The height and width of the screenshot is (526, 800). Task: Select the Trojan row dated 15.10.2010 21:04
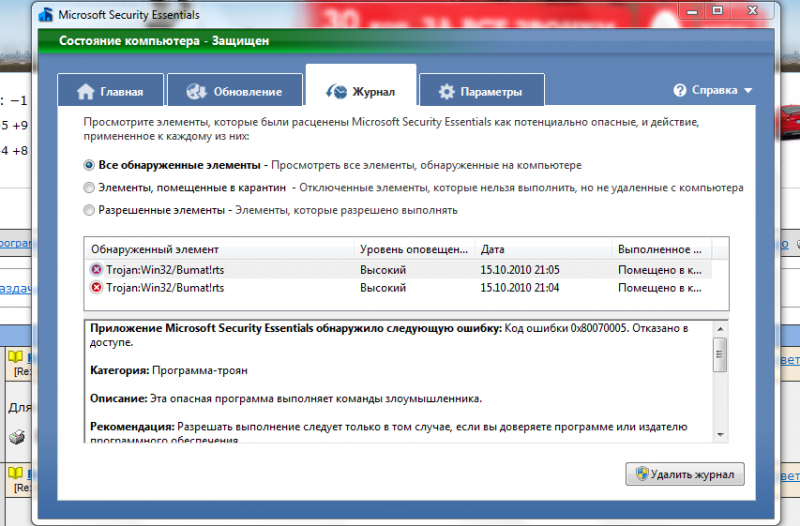point(398,288)
